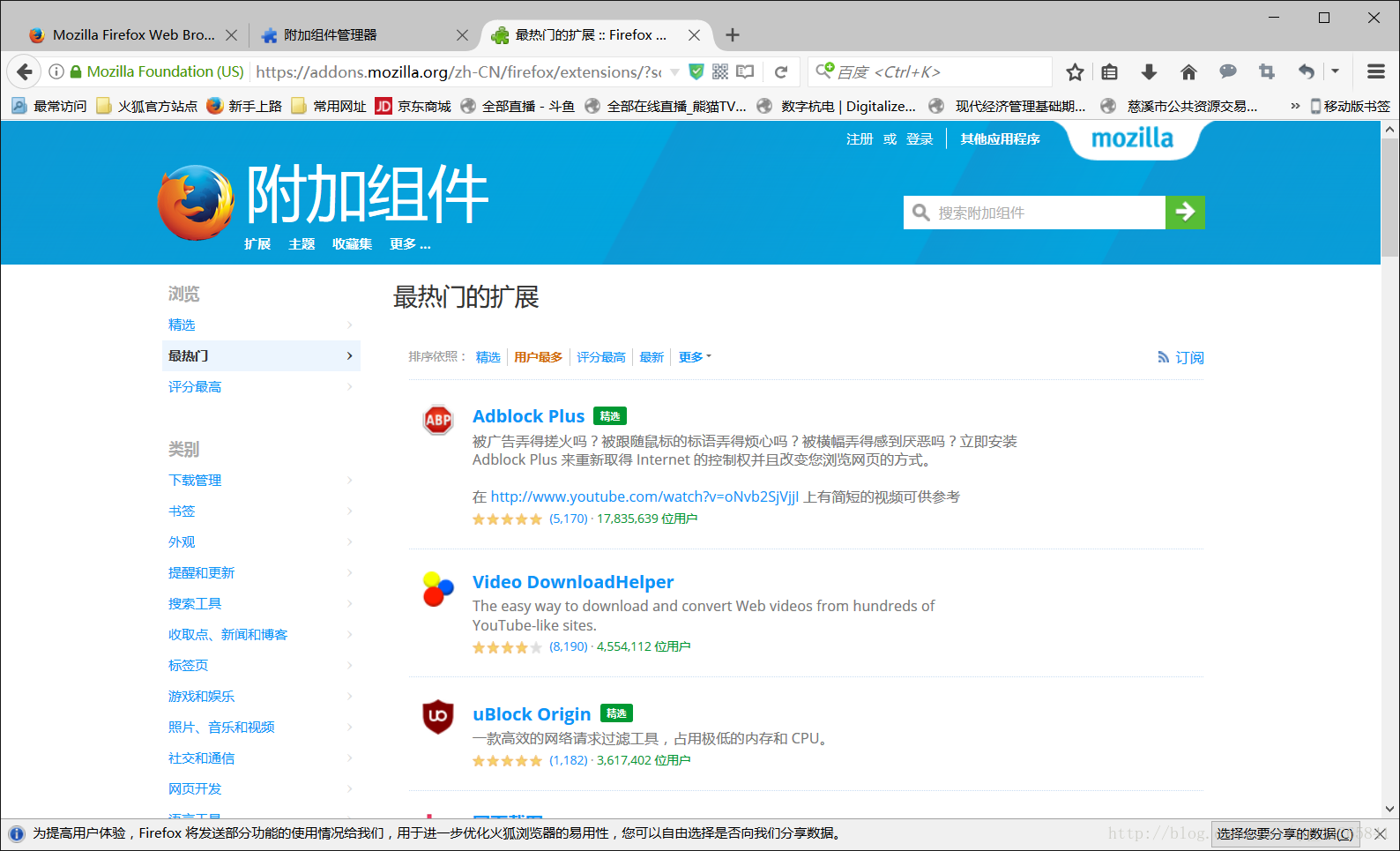Close the 附加组件管理器 tab
This screenshot has height=851, width=1400.
tap(462, 35)
